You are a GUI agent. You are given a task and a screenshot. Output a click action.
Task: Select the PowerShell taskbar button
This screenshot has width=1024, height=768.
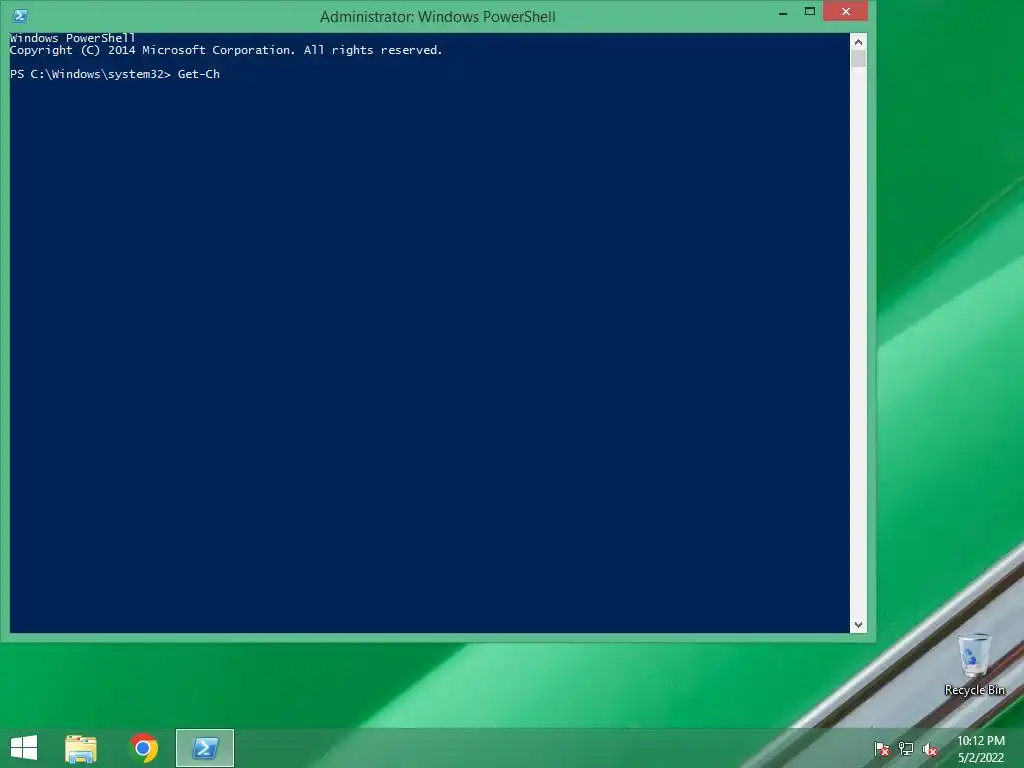click(x=205, y=748)
